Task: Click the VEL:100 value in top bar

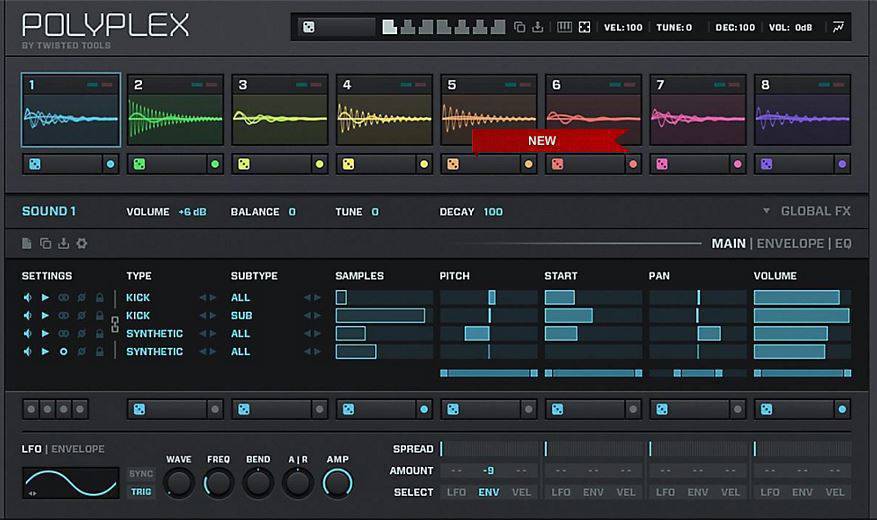Action: coord(623,27)
